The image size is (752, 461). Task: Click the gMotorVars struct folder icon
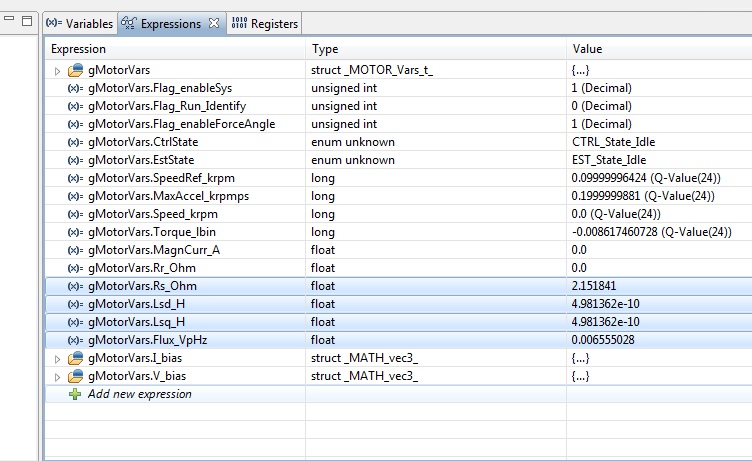tap(75, 71)
